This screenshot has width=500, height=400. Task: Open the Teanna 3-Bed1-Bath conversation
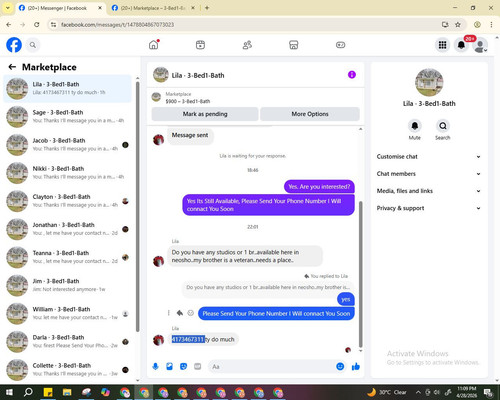point(67,257)
